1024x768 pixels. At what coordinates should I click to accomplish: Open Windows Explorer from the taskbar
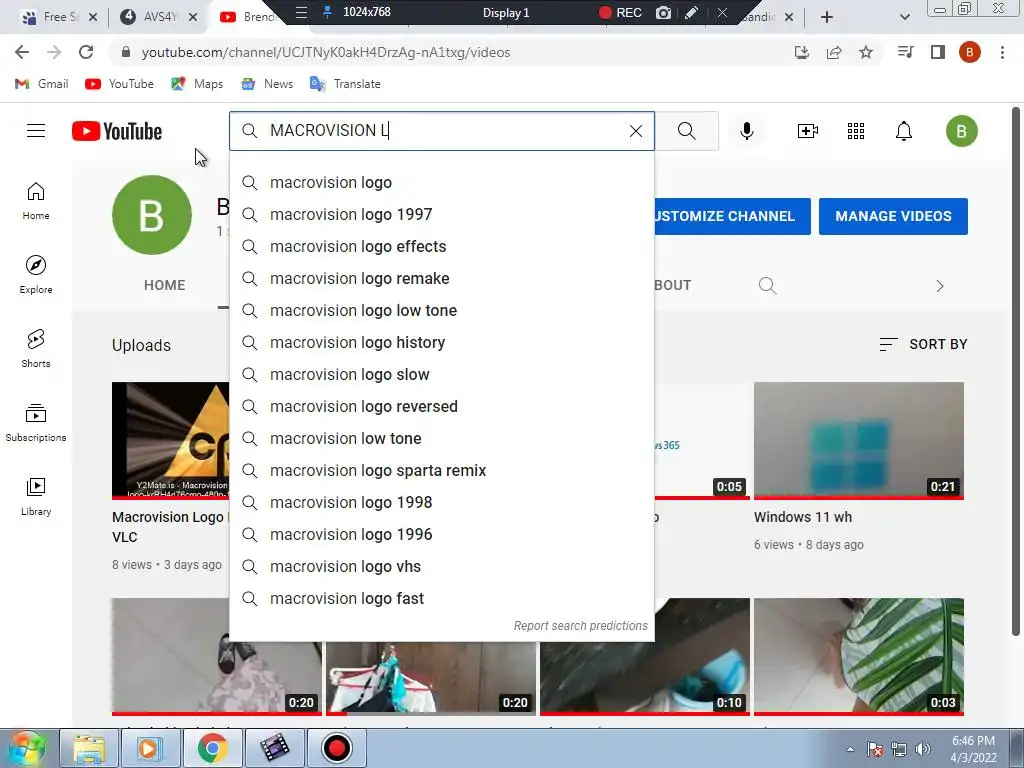(x=89, y=748)
